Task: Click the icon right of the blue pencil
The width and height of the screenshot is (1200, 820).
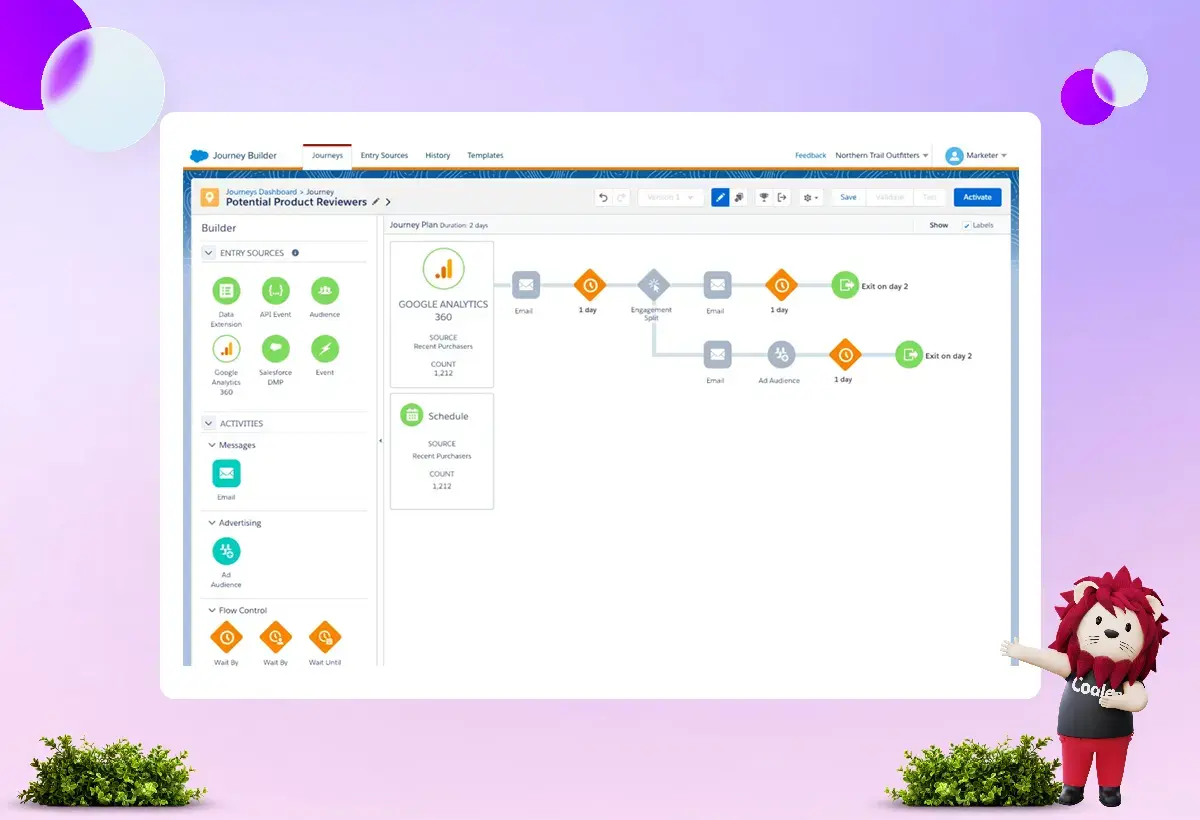Action: (x=739, y=197)
